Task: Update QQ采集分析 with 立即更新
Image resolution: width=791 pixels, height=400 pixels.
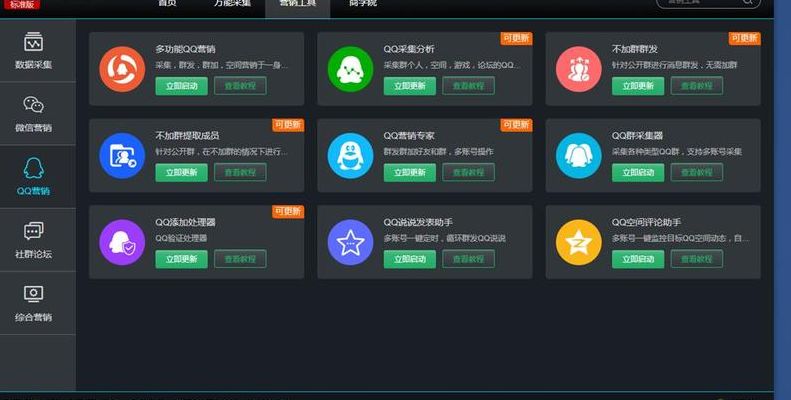Action: click(x=410, y=86)
